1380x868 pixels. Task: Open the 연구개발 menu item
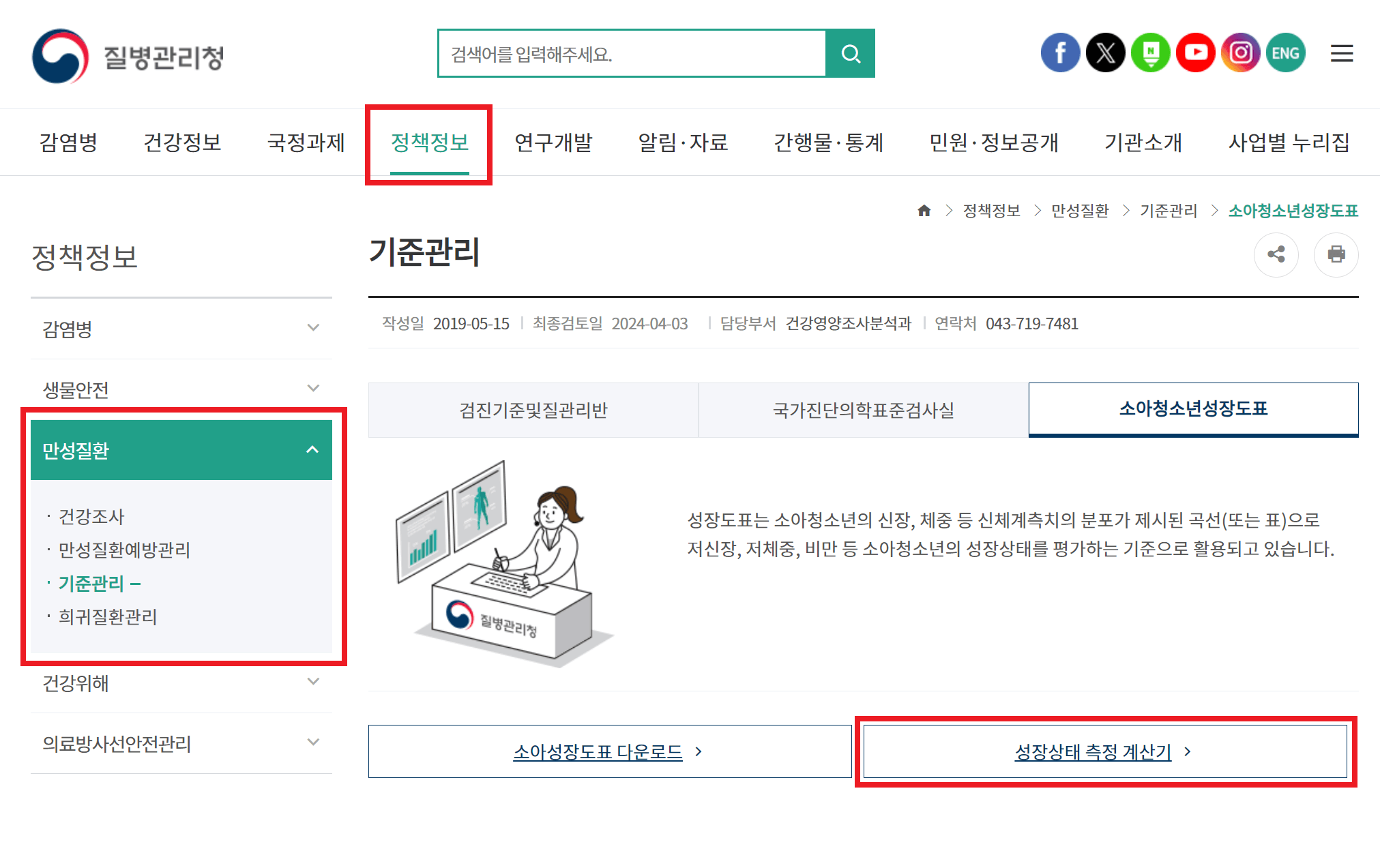(x=554, y=143)
